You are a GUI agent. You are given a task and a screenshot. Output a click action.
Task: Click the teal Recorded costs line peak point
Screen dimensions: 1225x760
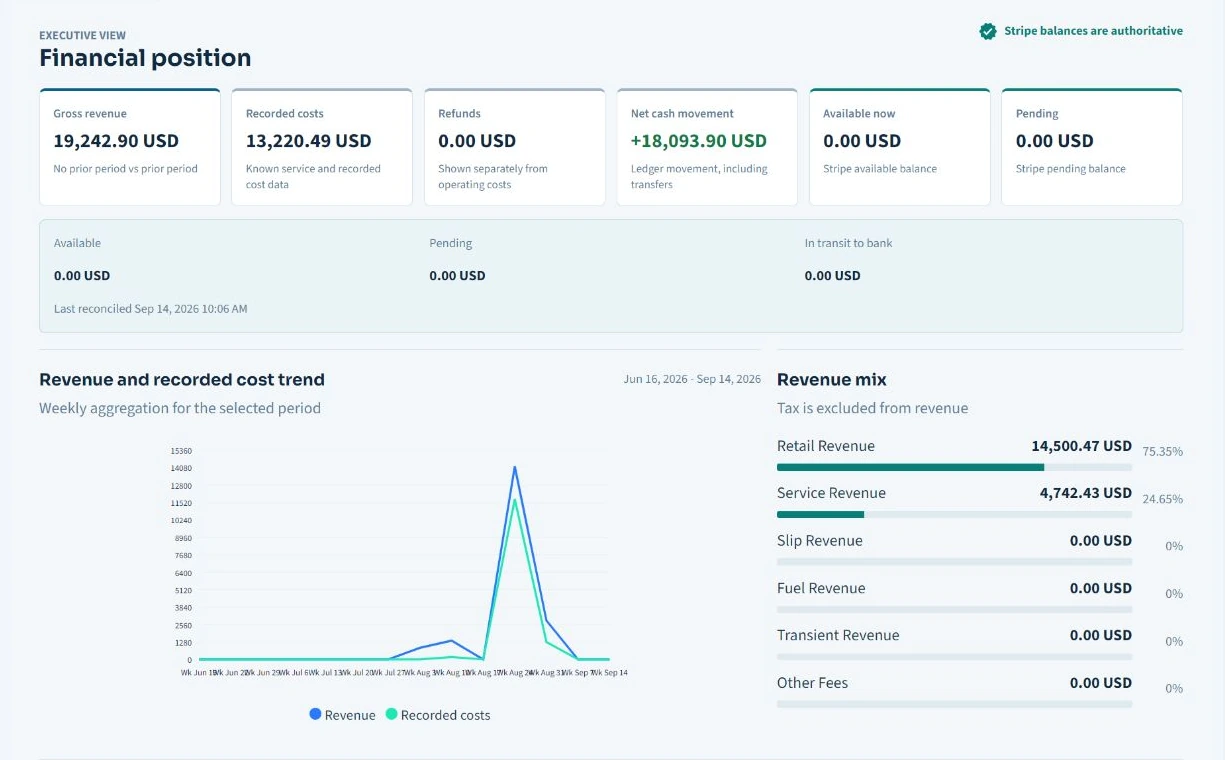(515, 500)
